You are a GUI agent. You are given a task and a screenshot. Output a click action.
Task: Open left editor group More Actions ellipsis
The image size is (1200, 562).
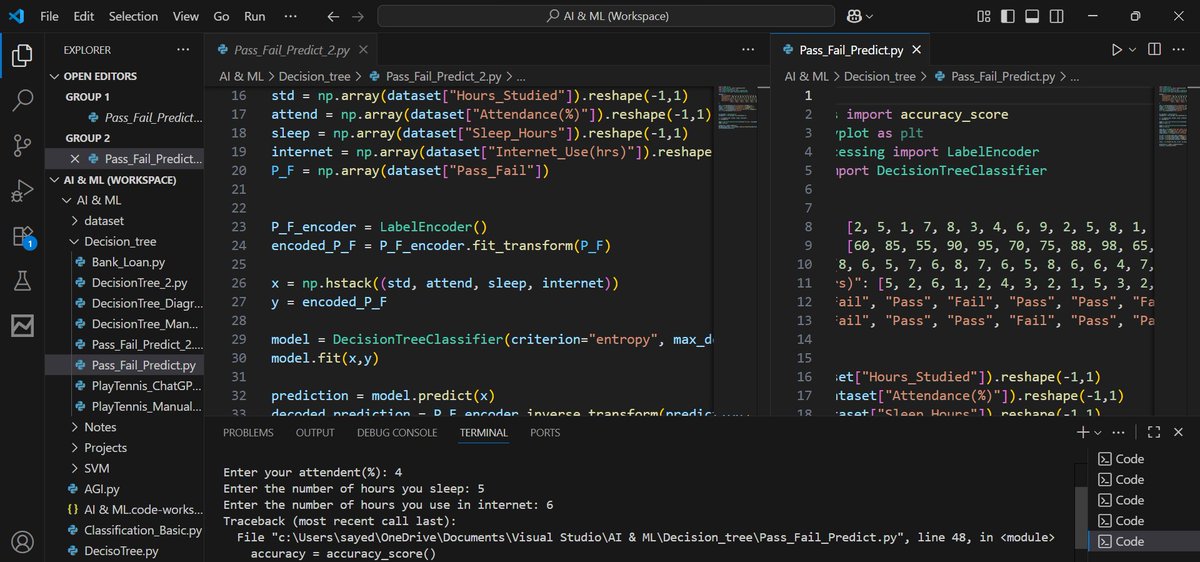click(748, 49)
